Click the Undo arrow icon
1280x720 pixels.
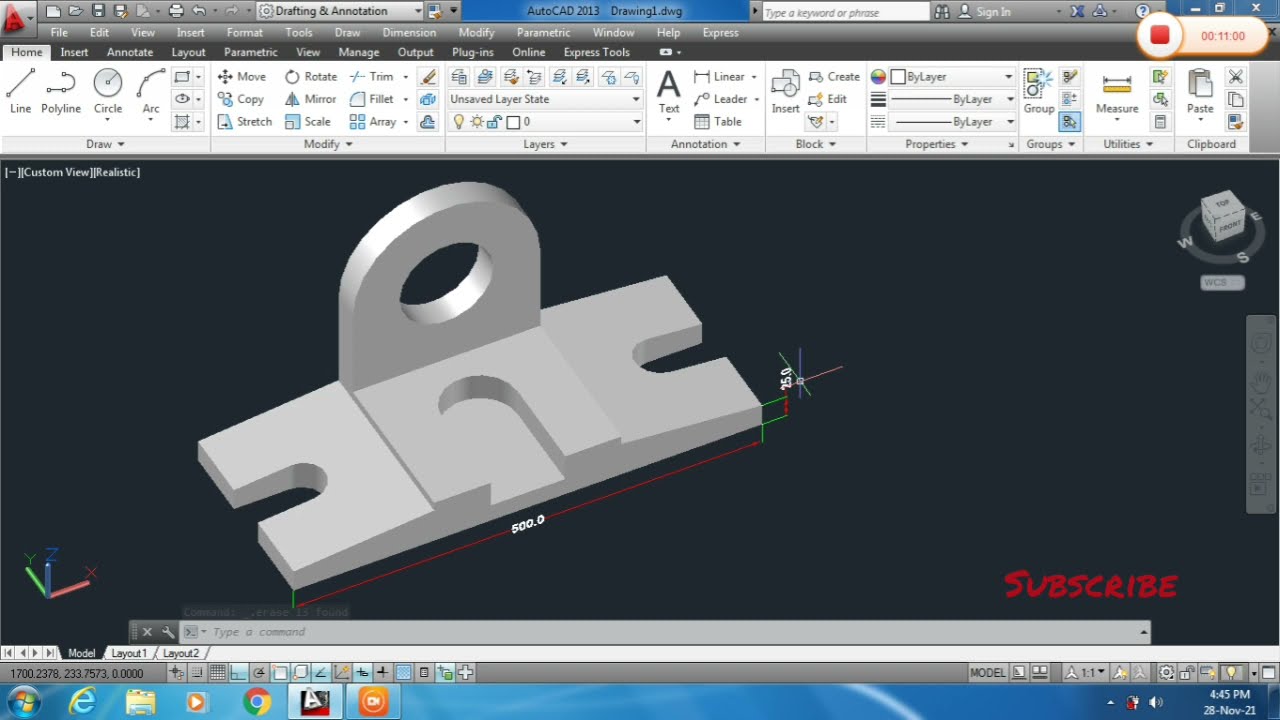click(198, 11)
